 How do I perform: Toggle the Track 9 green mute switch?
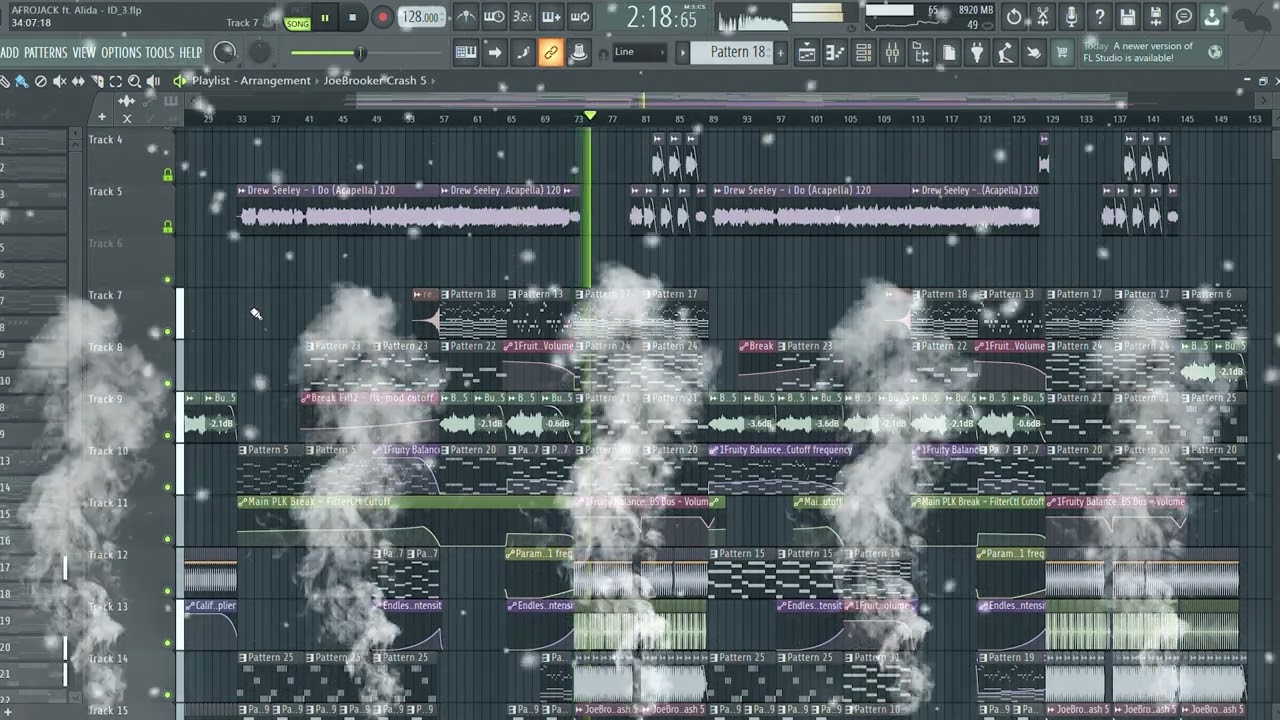click(x=167, y=435)
